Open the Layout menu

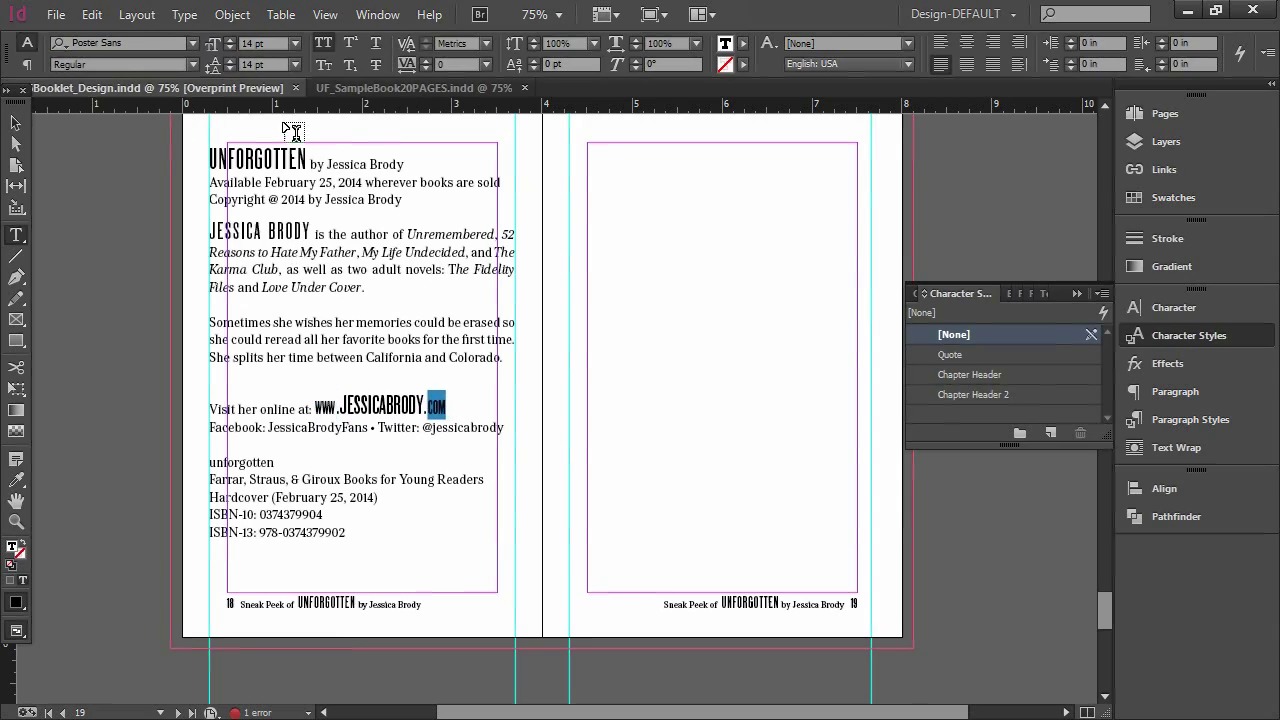click(137, 15)
